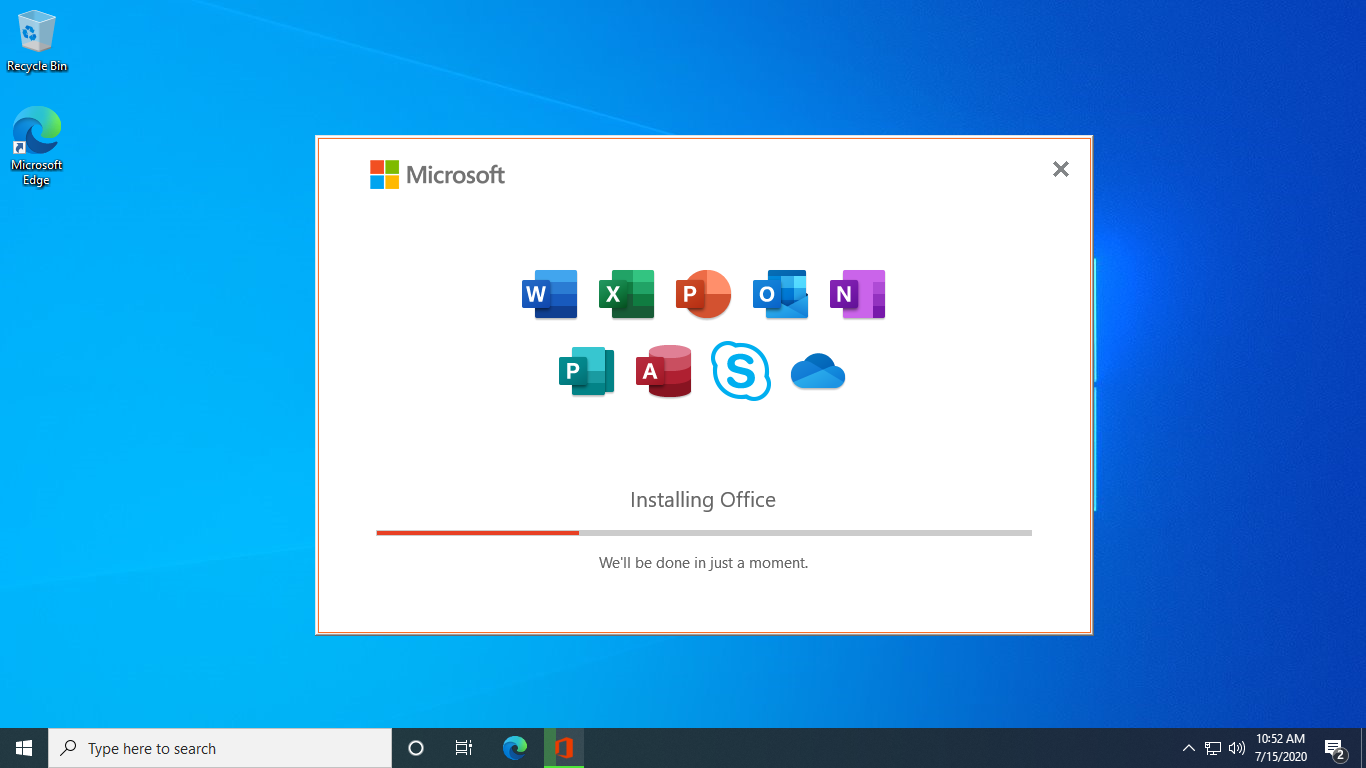Open the Action Center notifications

(x=1333, y=748)
